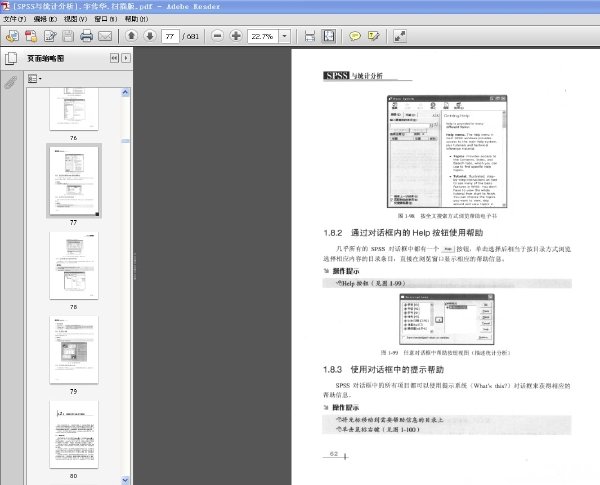The width and height of the screenshot is (600, 485).
Task: Click thumbnail scrollbar down arrow
Action: click(126, 480)
